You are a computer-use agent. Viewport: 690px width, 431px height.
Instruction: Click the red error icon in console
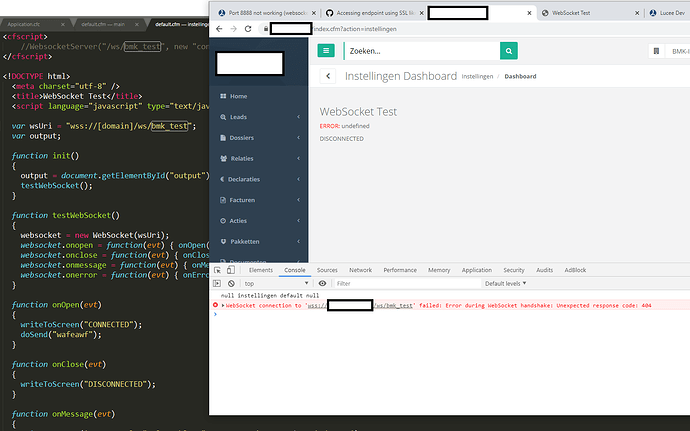pyautogui.click(x=215, y=305)
